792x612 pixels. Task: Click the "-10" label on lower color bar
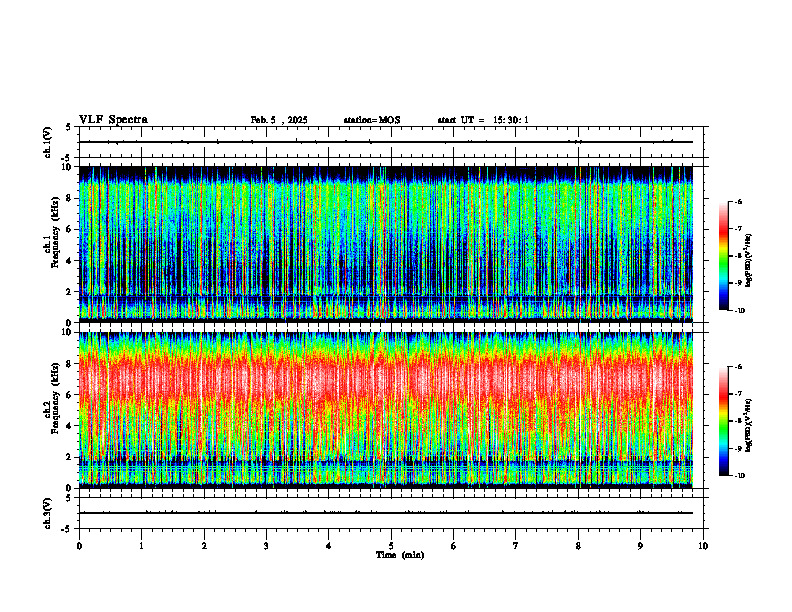point(739,476)
